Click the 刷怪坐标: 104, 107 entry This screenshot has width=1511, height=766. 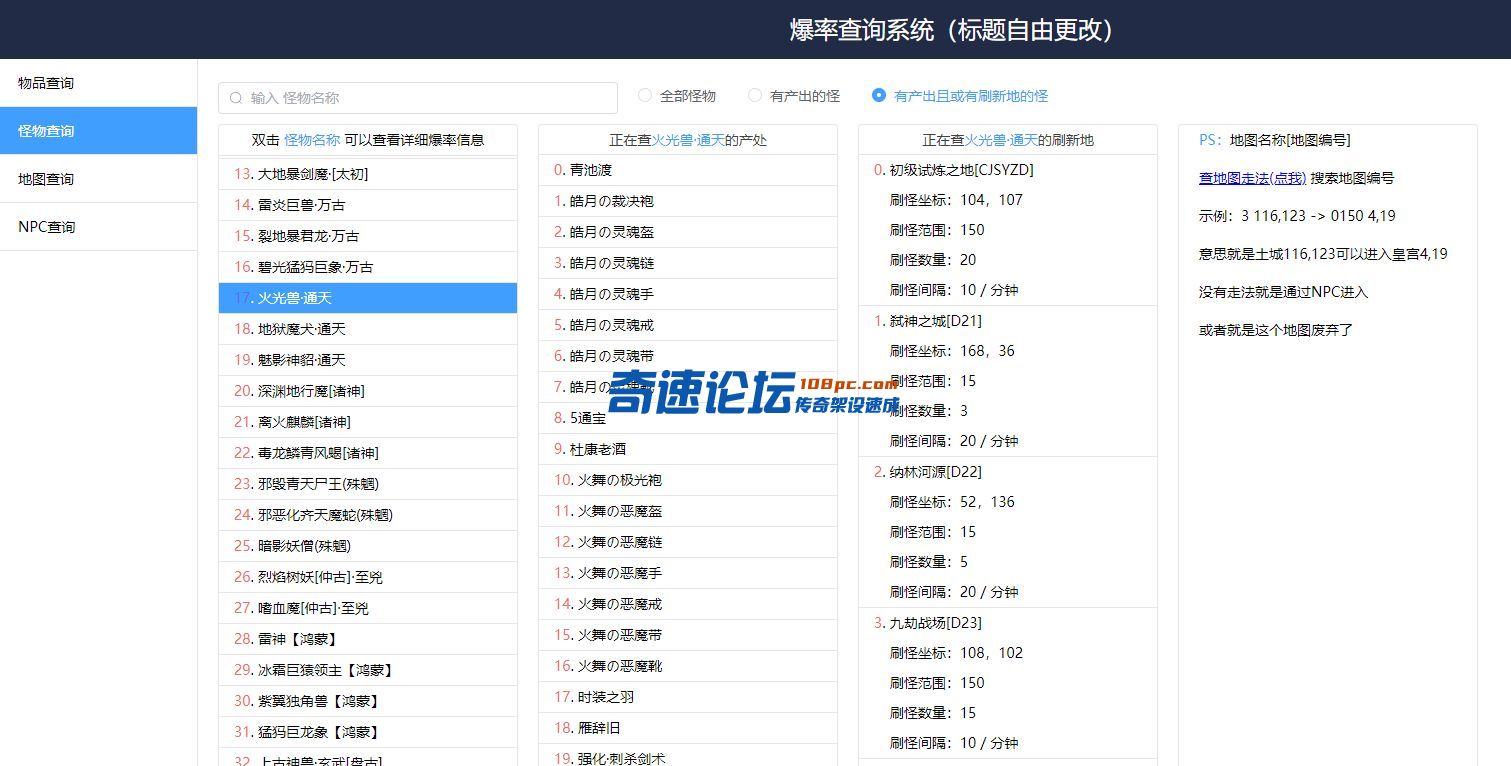pyautogui.click(x=956, y=200)
